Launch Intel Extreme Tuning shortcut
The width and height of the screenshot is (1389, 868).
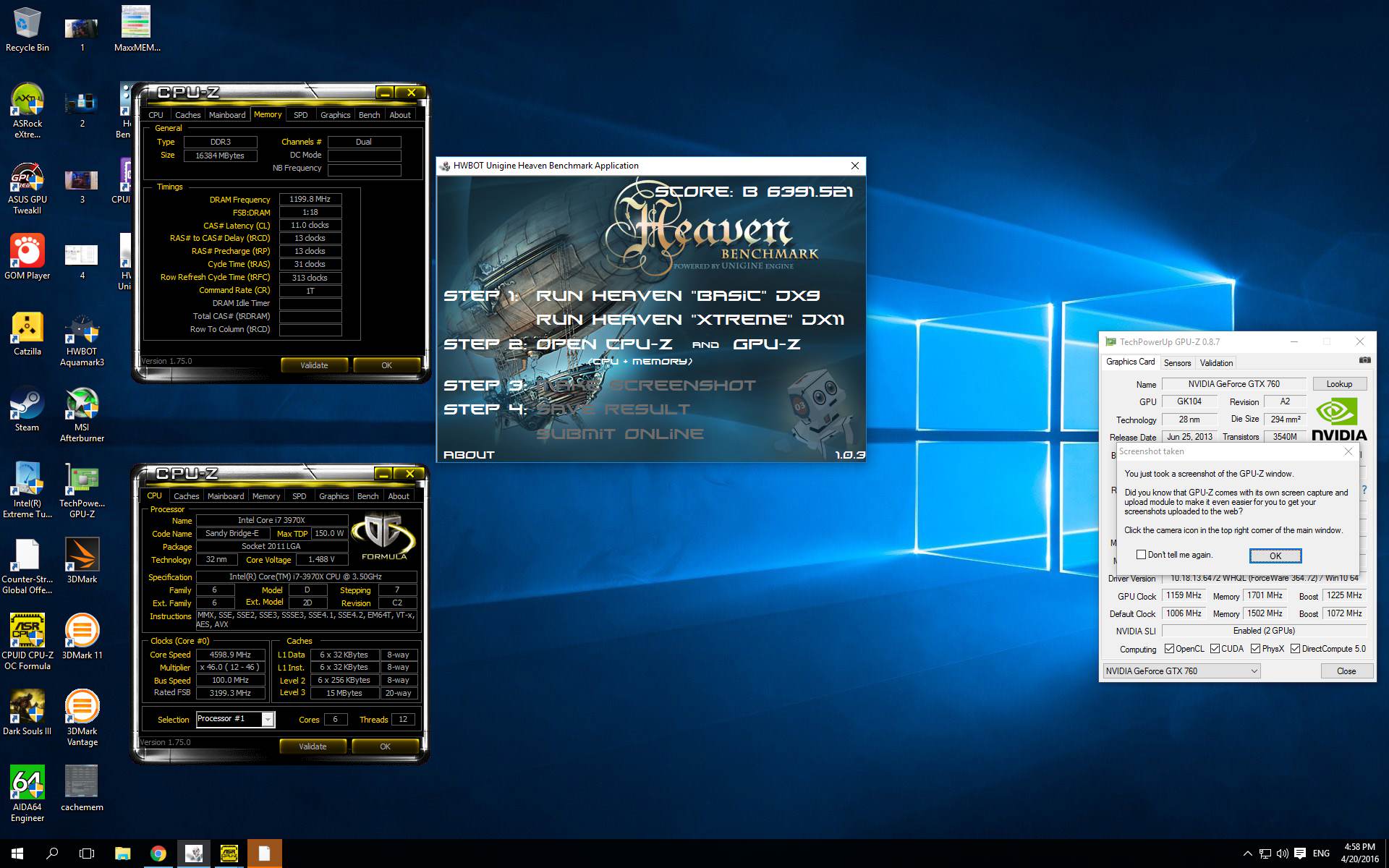tap(27, 490)
